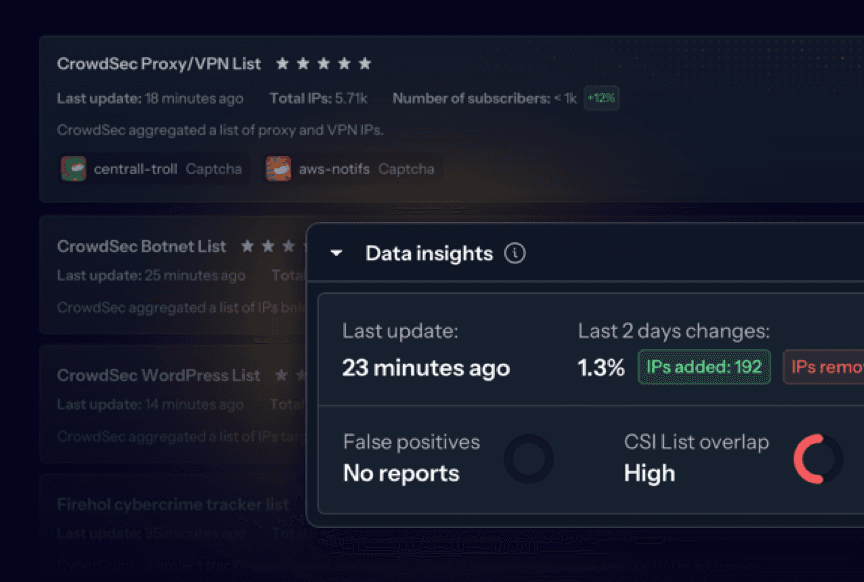The image size is (864, 582).
Task: Click the centrall-troll avatar icon
Action: (73, 168)
